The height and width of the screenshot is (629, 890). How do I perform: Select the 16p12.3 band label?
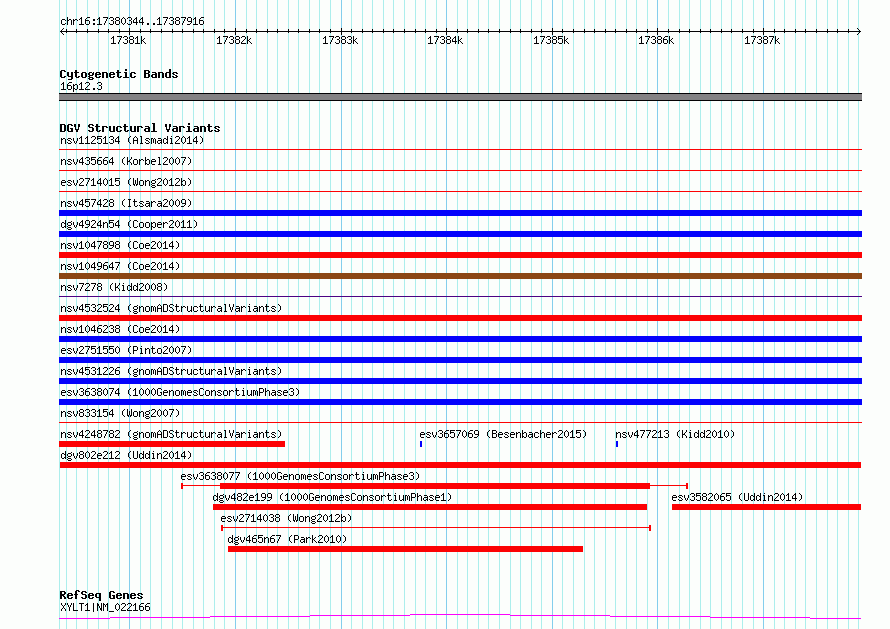81,86
